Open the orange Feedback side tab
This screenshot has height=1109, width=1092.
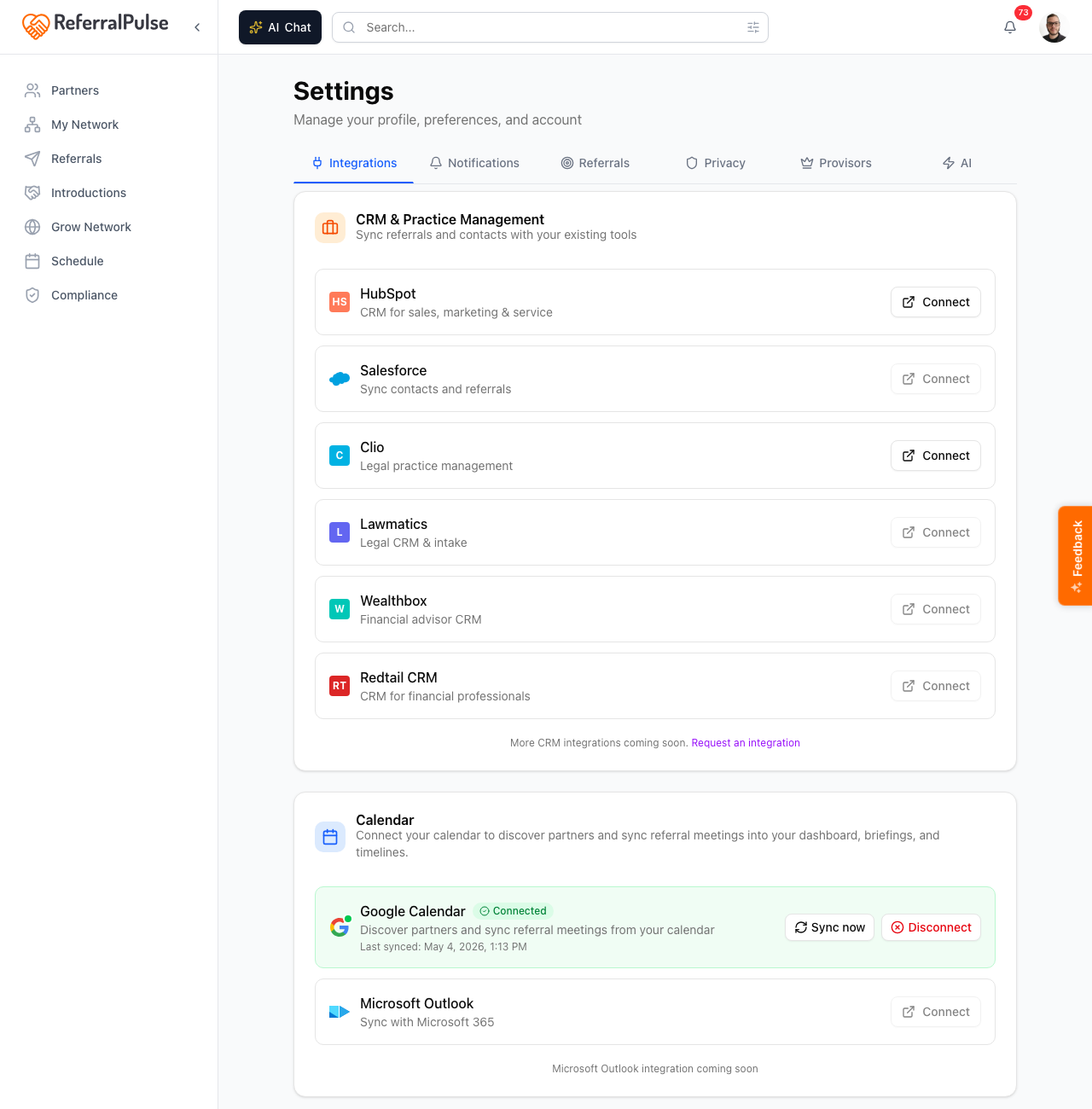pos(1076,556)
